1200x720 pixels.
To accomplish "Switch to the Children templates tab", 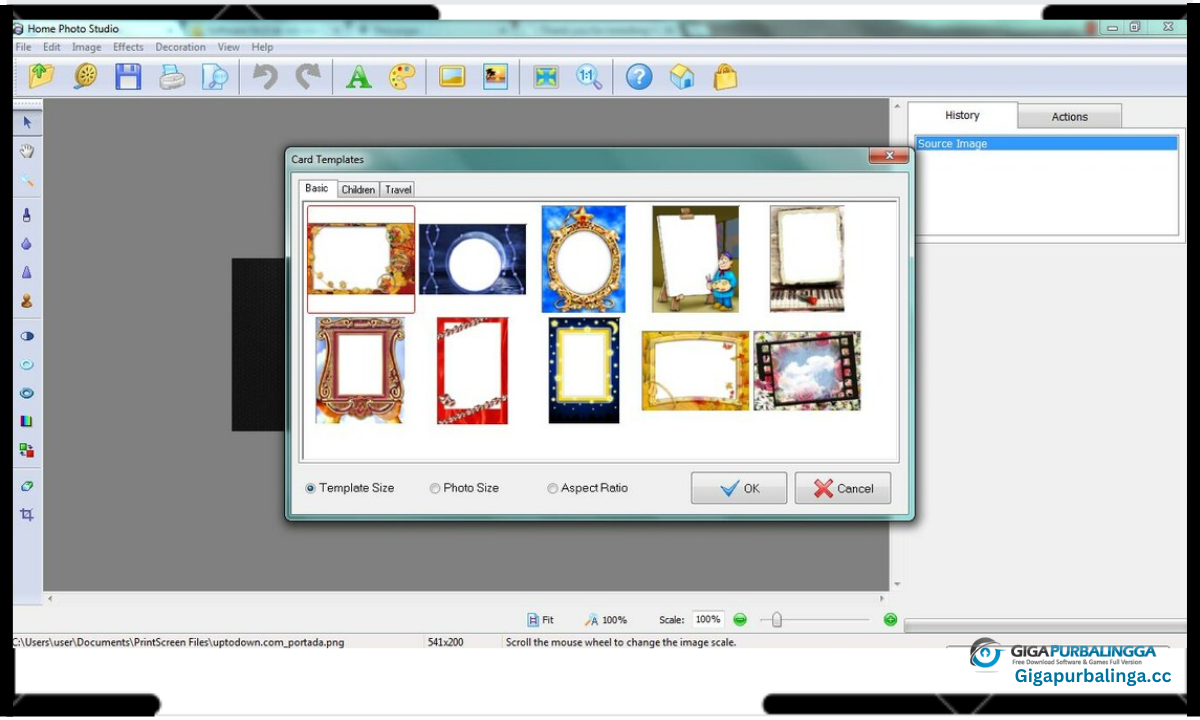I will 358,189.
